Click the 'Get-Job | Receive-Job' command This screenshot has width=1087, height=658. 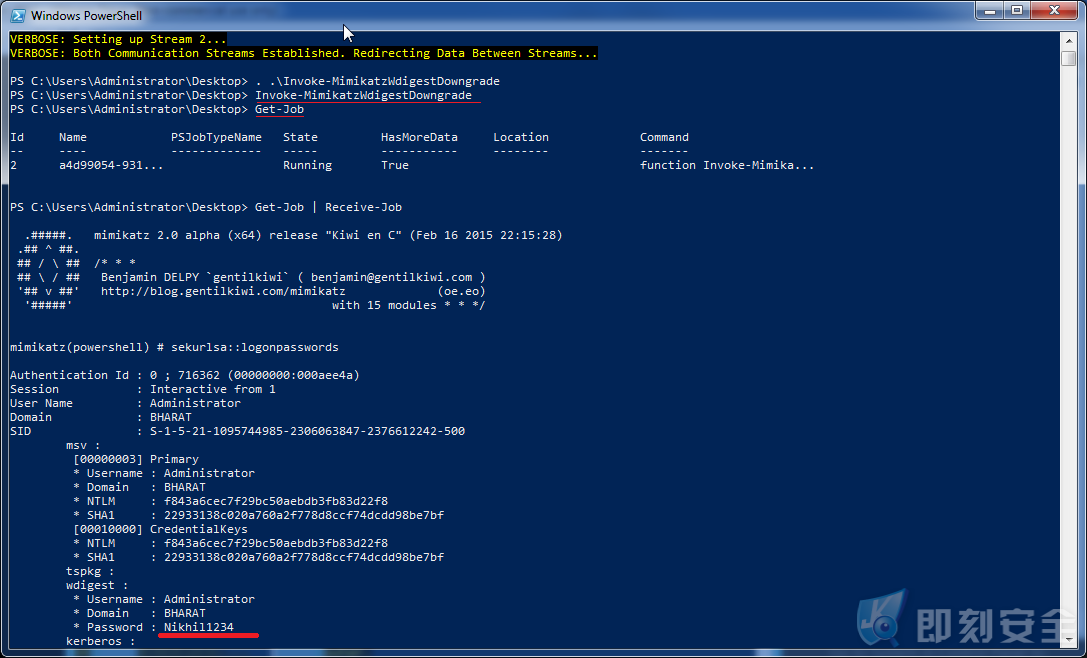pos(328,207)
